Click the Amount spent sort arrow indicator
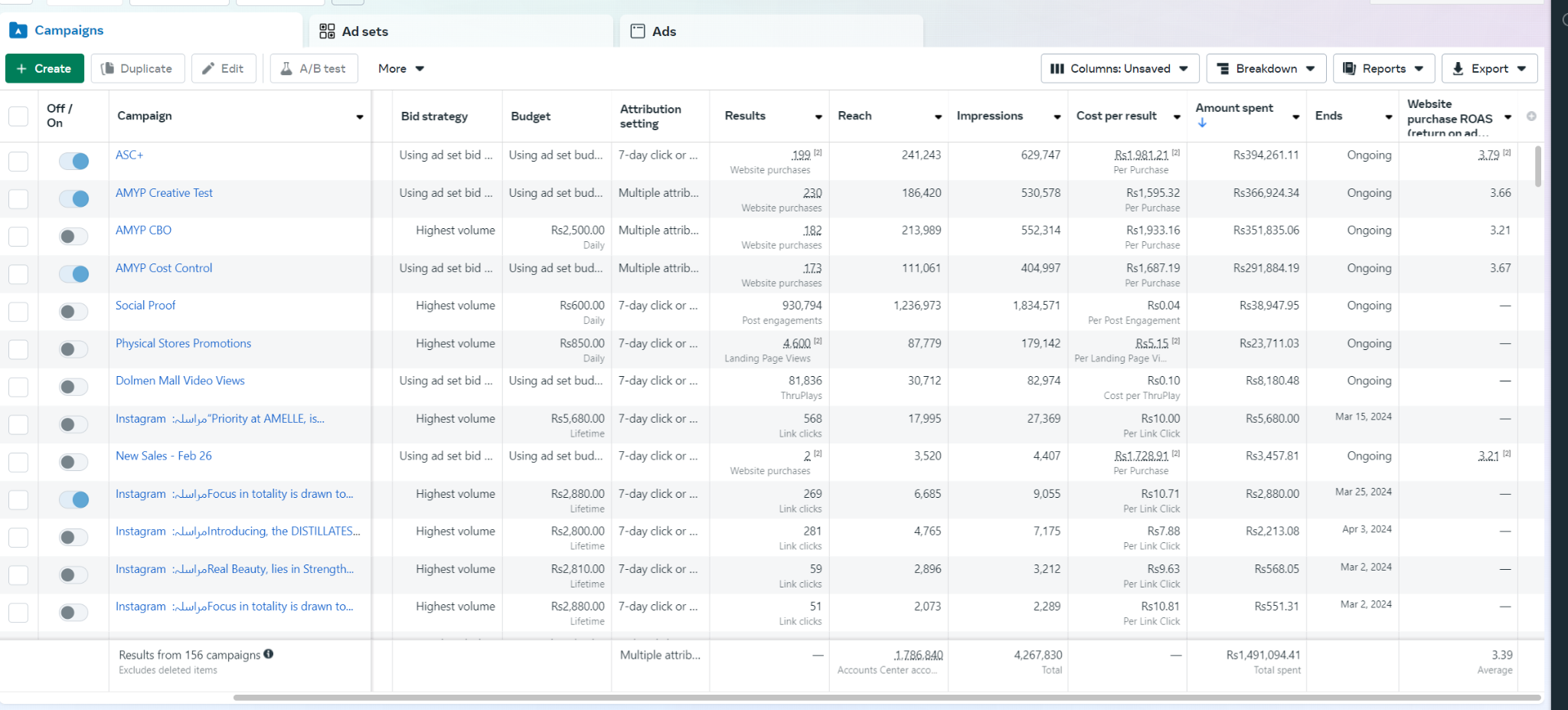 coord(1202,123)
